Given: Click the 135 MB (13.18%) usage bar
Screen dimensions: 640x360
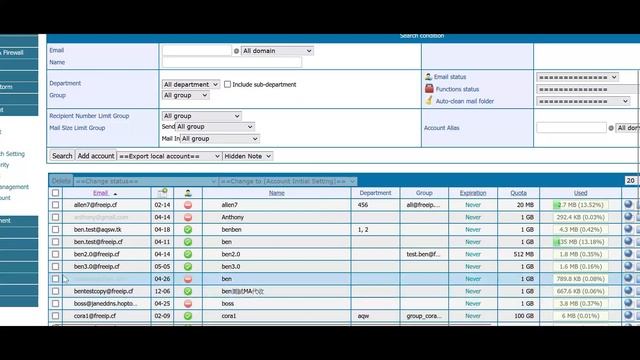Looking at the screenshot, I should pyautogui.click(x=580, y=242).
